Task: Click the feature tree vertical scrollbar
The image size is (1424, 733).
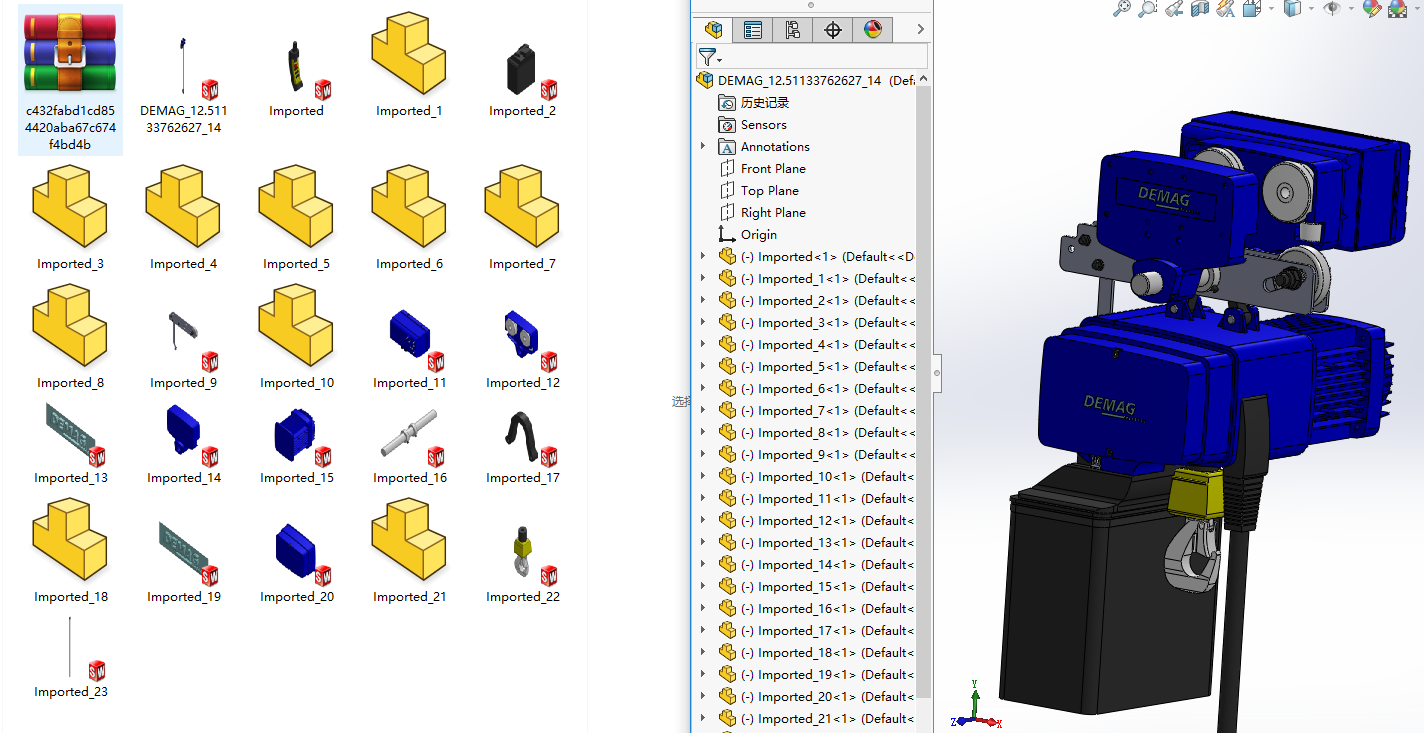Action: point(923,390)
